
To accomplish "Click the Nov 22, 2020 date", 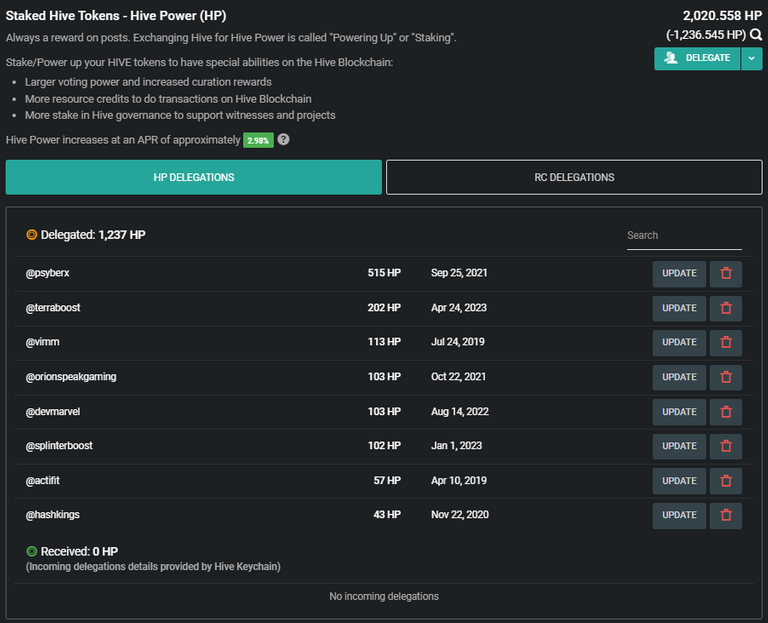I will [x=460, y=515].
